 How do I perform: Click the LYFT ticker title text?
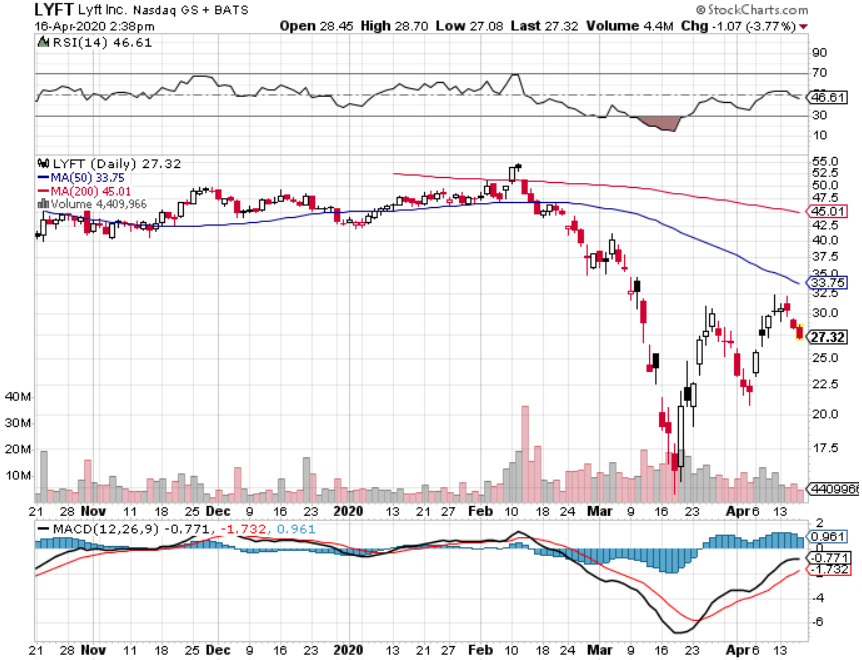coord(53,9)
